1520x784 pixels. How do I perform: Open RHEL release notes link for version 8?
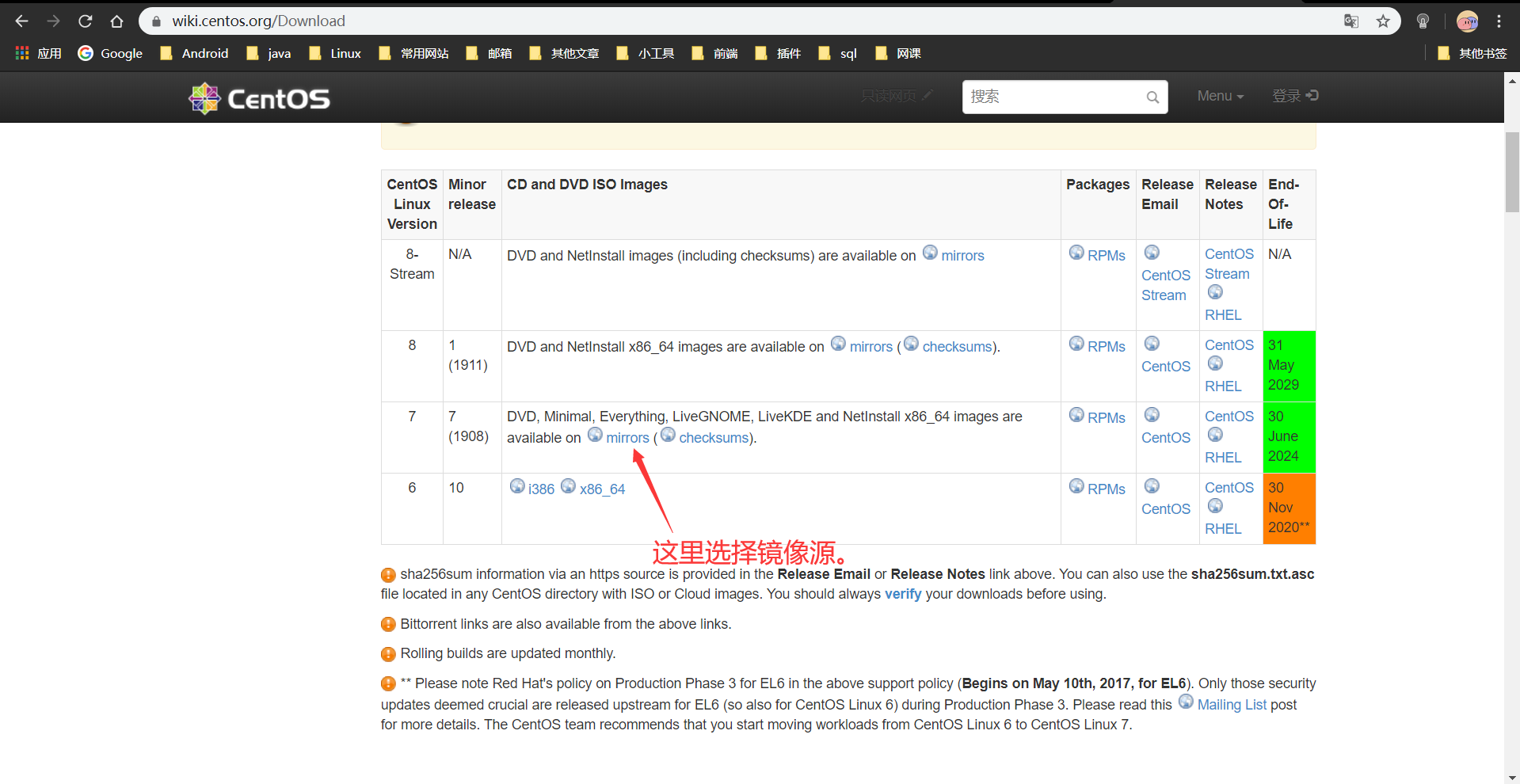[x=1223, y=386]
